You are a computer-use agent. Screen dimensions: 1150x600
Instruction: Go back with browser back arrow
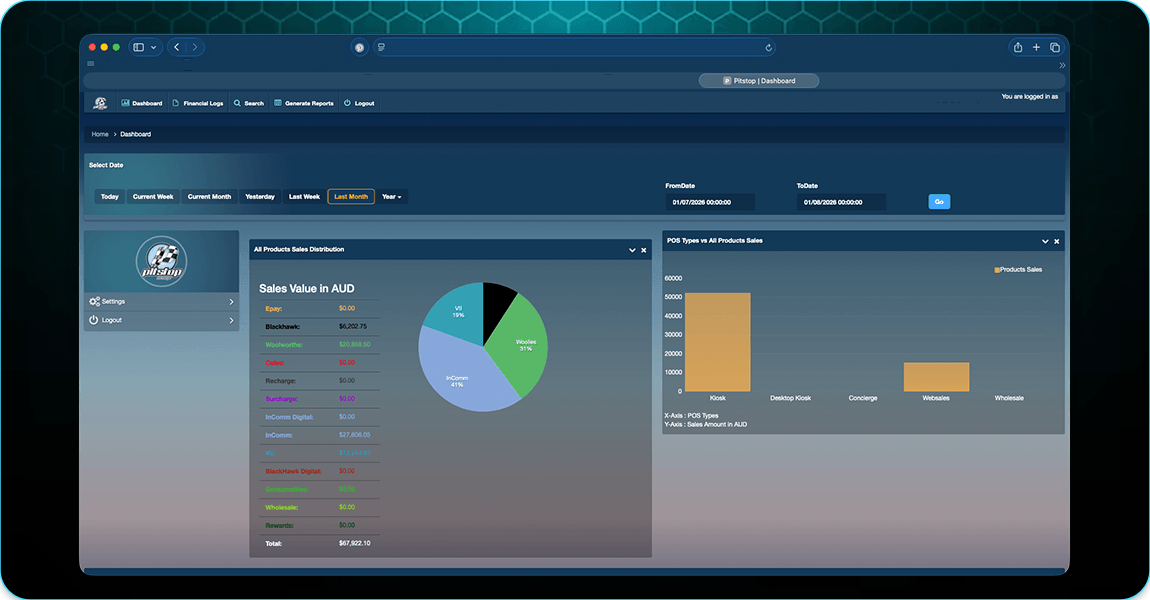coord(177,47)
